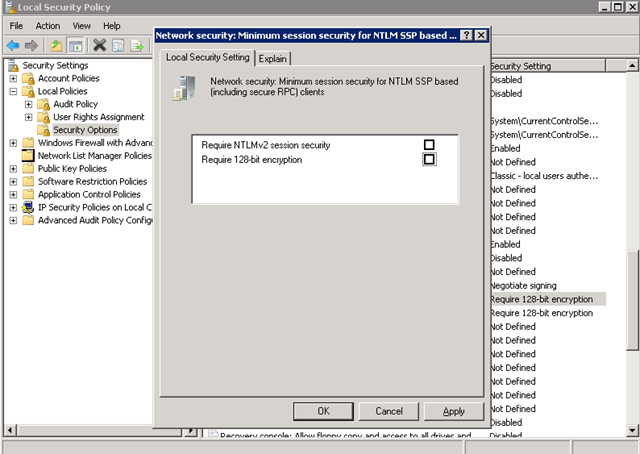Expand the Account Policies node
This screenshot has width=640, height=454.
[x=13, y=78]
